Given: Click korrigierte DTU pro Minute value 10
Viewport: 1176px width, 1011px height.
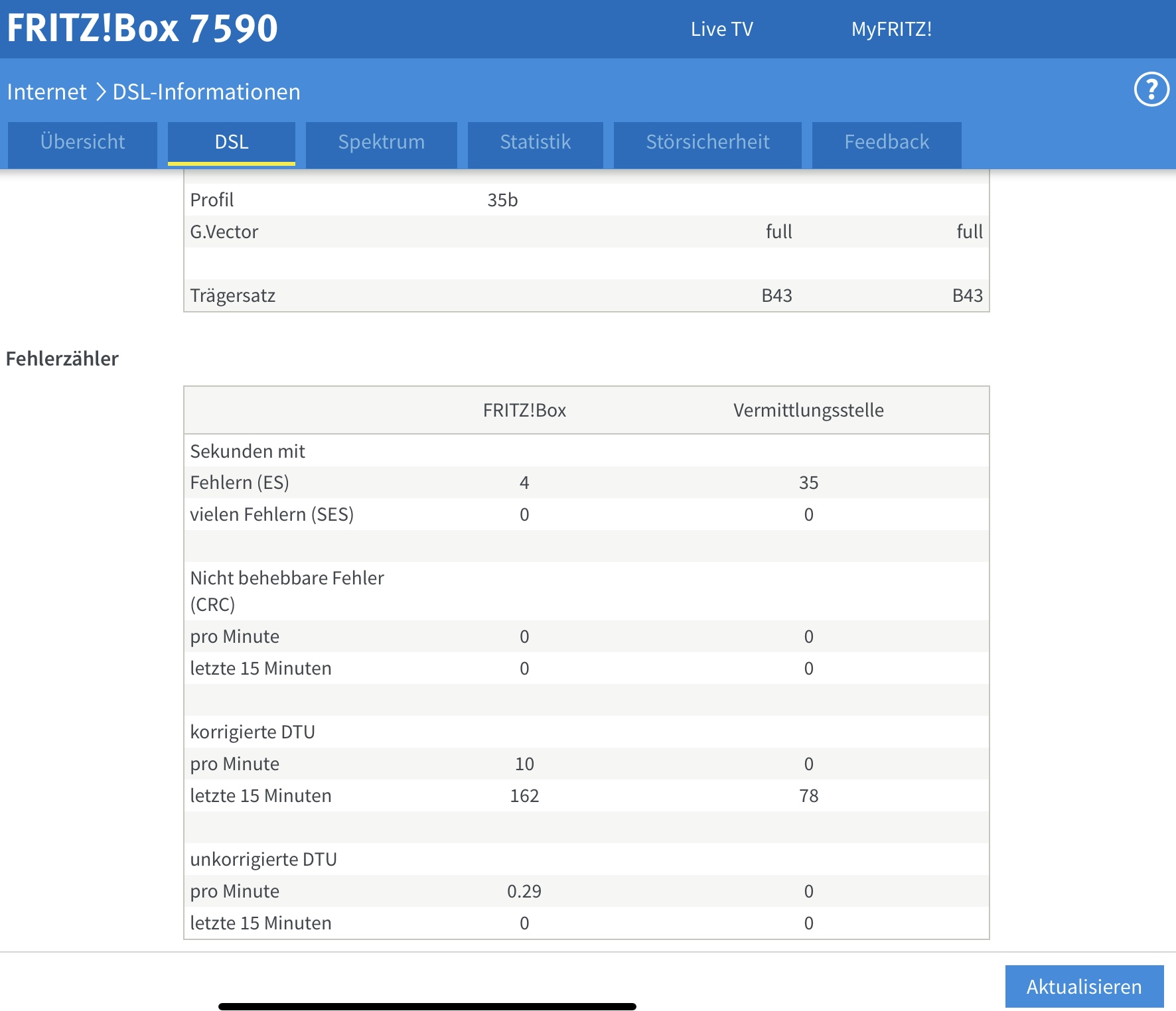Looking at the screenshot, I should click(x=524, y=764).
